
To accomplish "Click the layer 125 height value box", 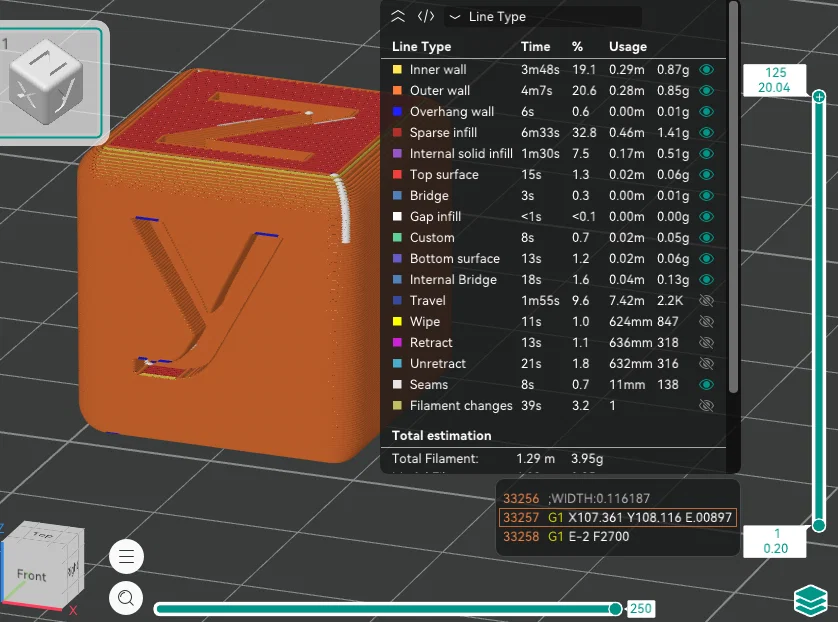I will (x=775, y=80).
